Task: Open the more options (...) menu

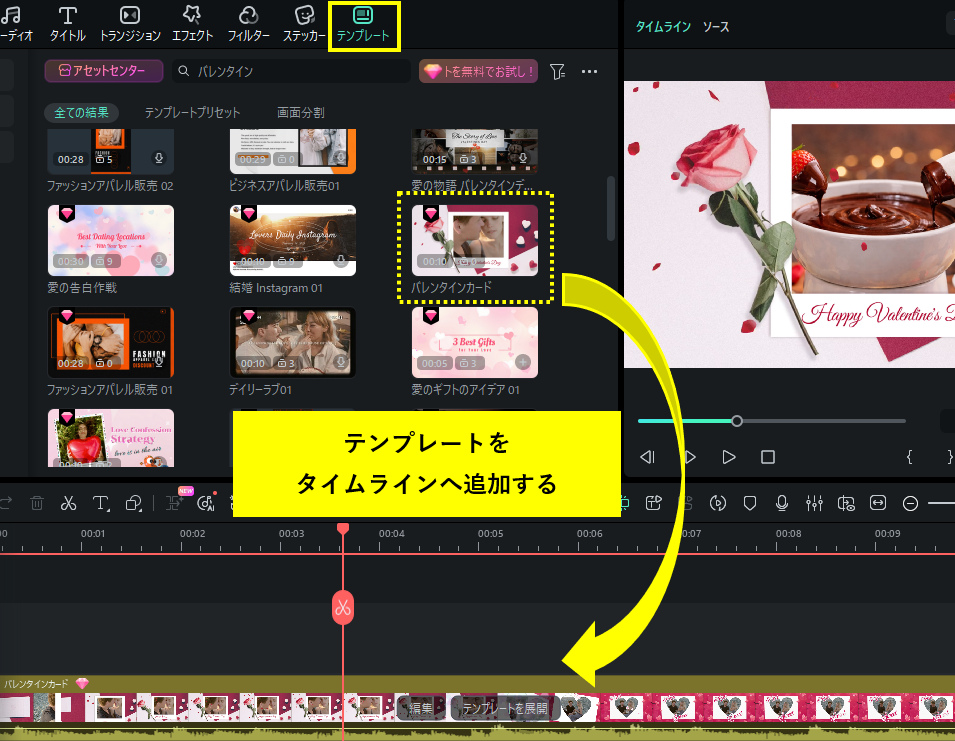Action: pyautogui.click(x=589, y=71)
